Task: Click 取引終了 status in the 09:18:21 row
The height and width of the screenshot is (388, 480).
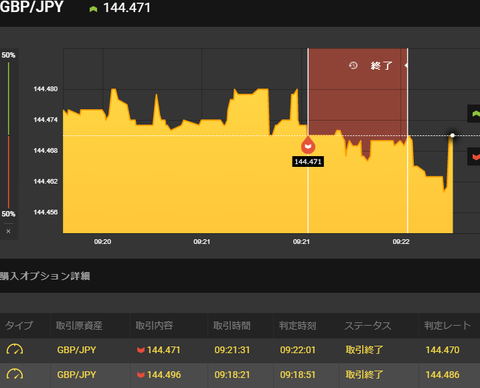Action: click(364, 375)
